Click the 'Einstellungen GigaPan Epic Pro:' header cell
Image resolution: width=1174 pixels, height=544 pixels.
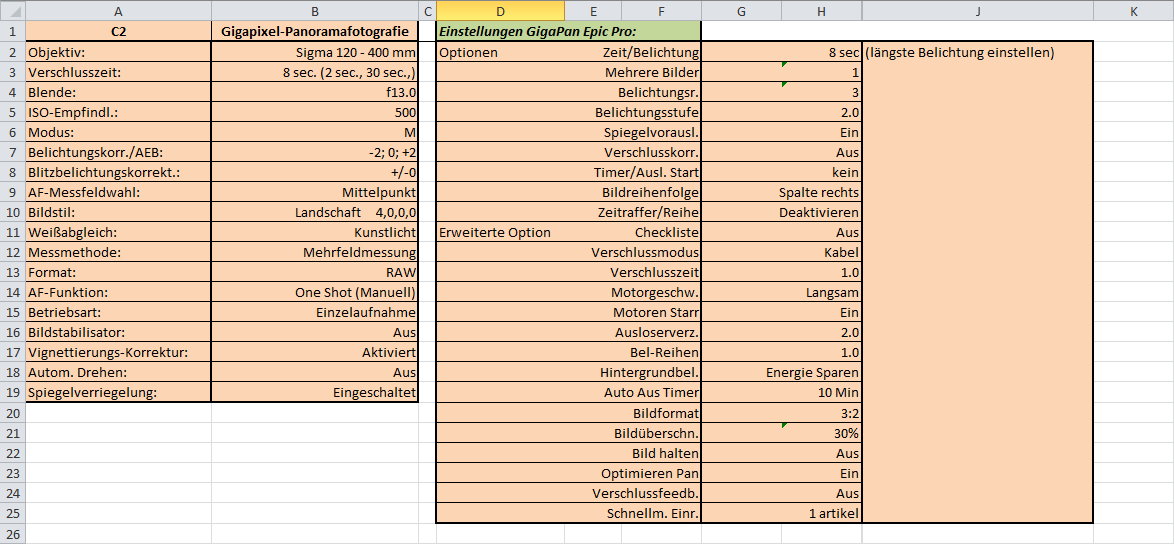tap(567, 31)
